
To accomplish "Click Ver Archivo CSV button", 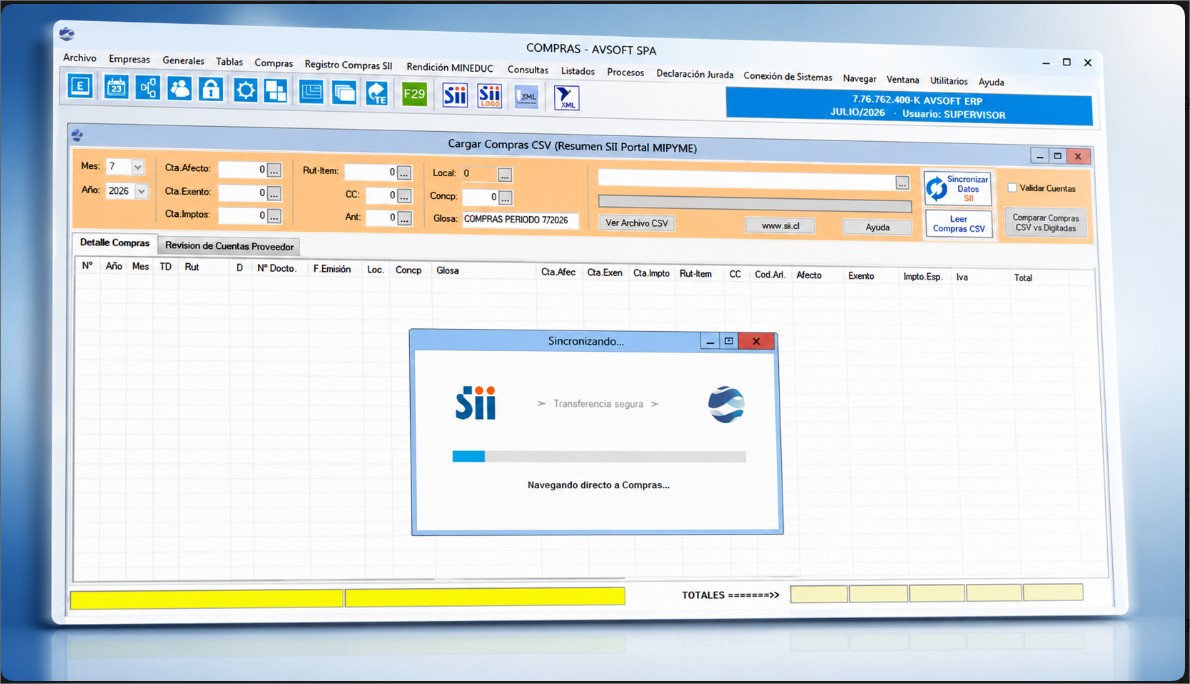I will click(637, 223).
